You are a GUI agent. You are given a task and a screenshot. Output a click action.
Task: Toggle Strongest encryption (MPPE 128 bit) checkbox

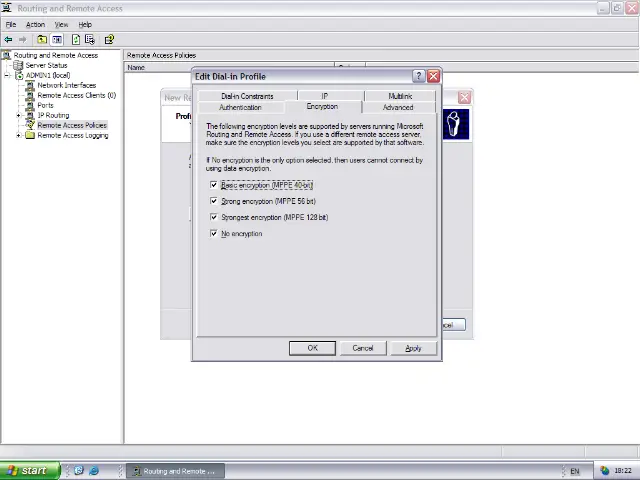coord(213,217)
